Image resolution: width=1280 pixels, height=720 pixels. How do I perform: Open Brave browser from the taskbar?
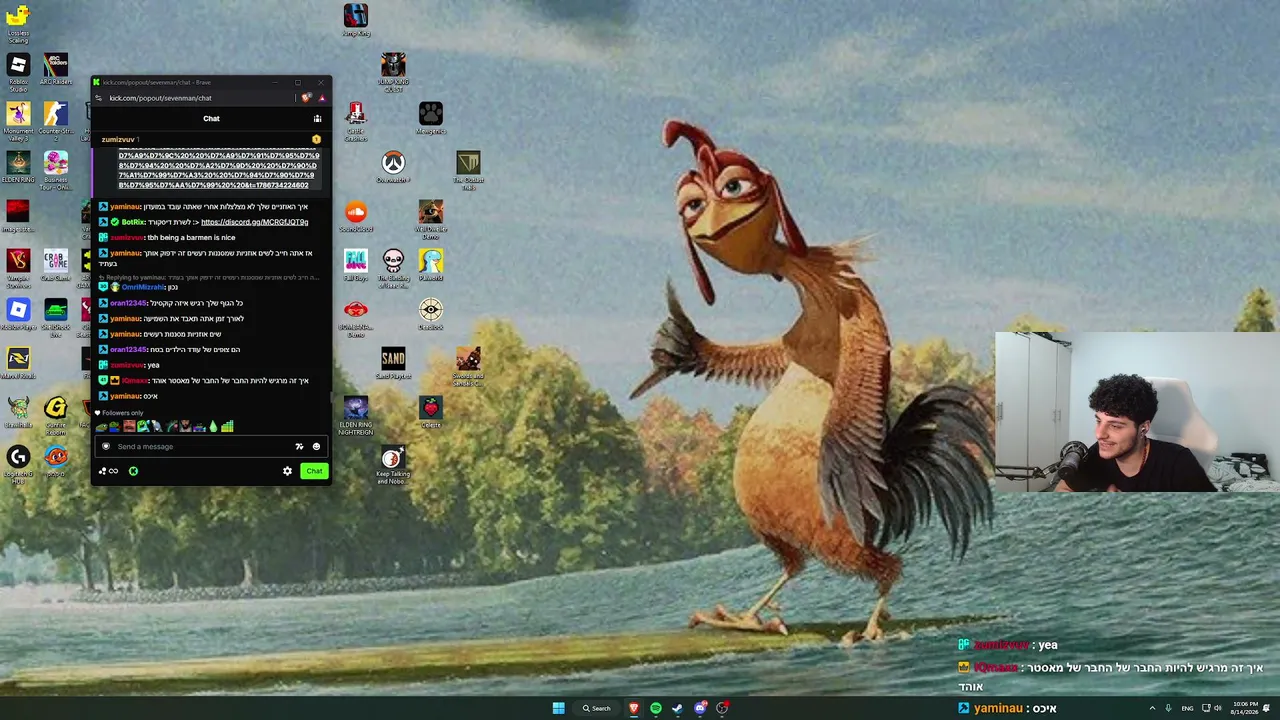coord(633,708)
